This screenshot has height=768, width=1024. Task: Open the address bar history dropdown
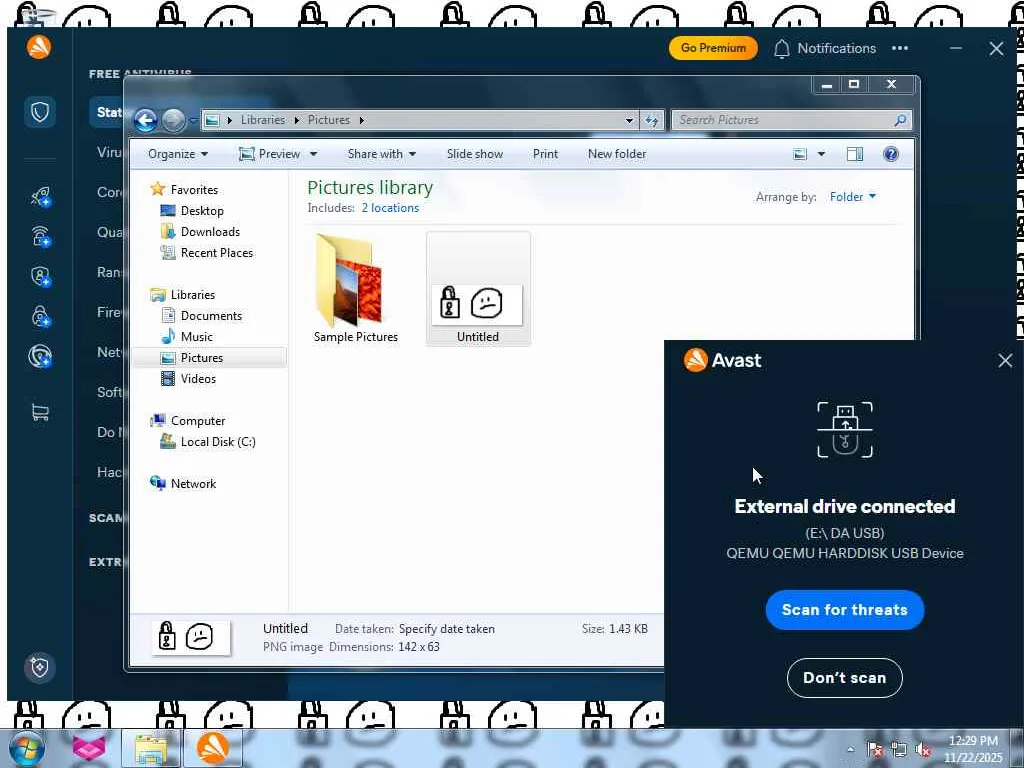(x=630, y=120)
